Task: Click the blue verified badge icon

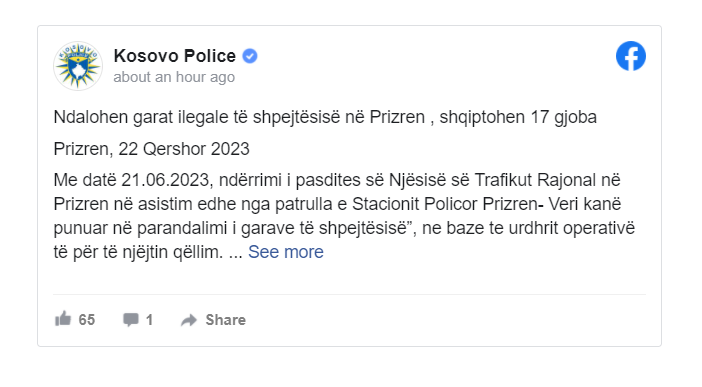Action: [x=250, y=56]
